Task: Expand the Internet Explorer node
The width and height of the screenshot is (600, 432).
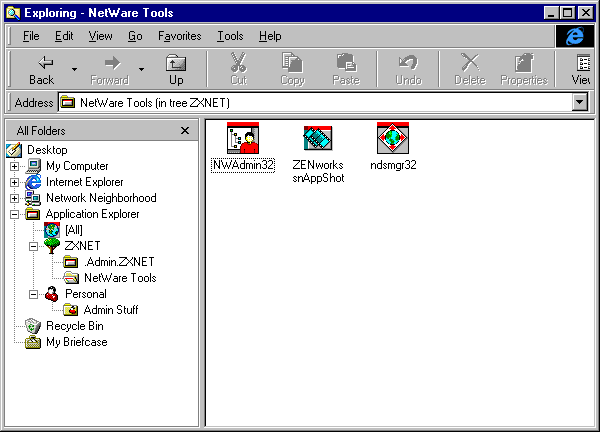Action: (14, 182)
